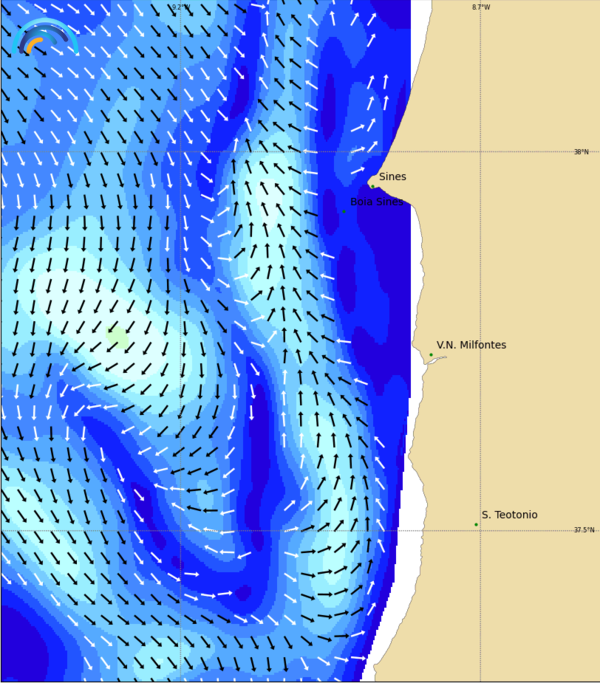Click the 37.5°N and 8.7°W gridline intersection
Image resolution: width=600 pixels, height=683 pixels.
(481, 531)
